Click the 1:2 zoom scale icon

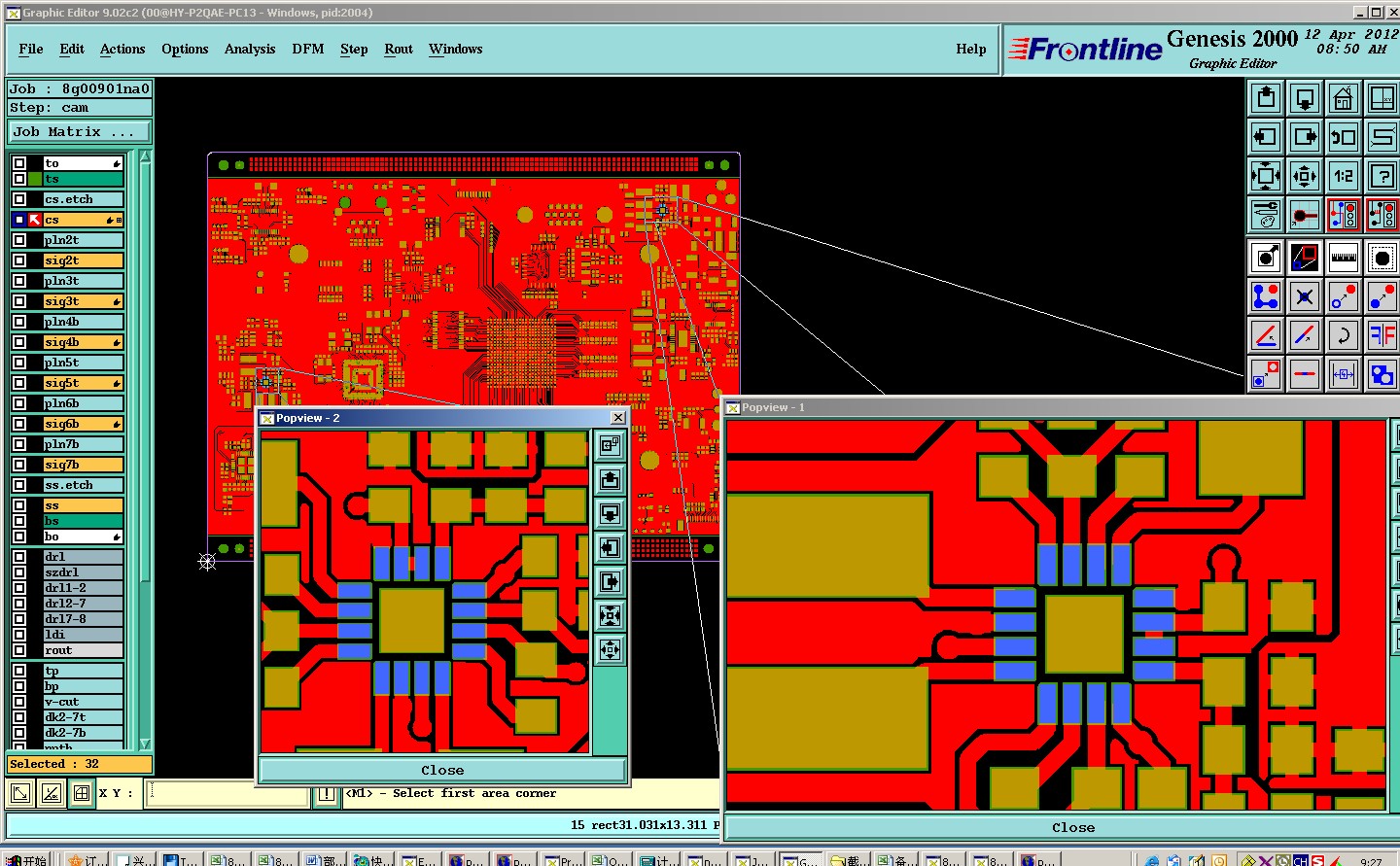(x=1344, y=176)
